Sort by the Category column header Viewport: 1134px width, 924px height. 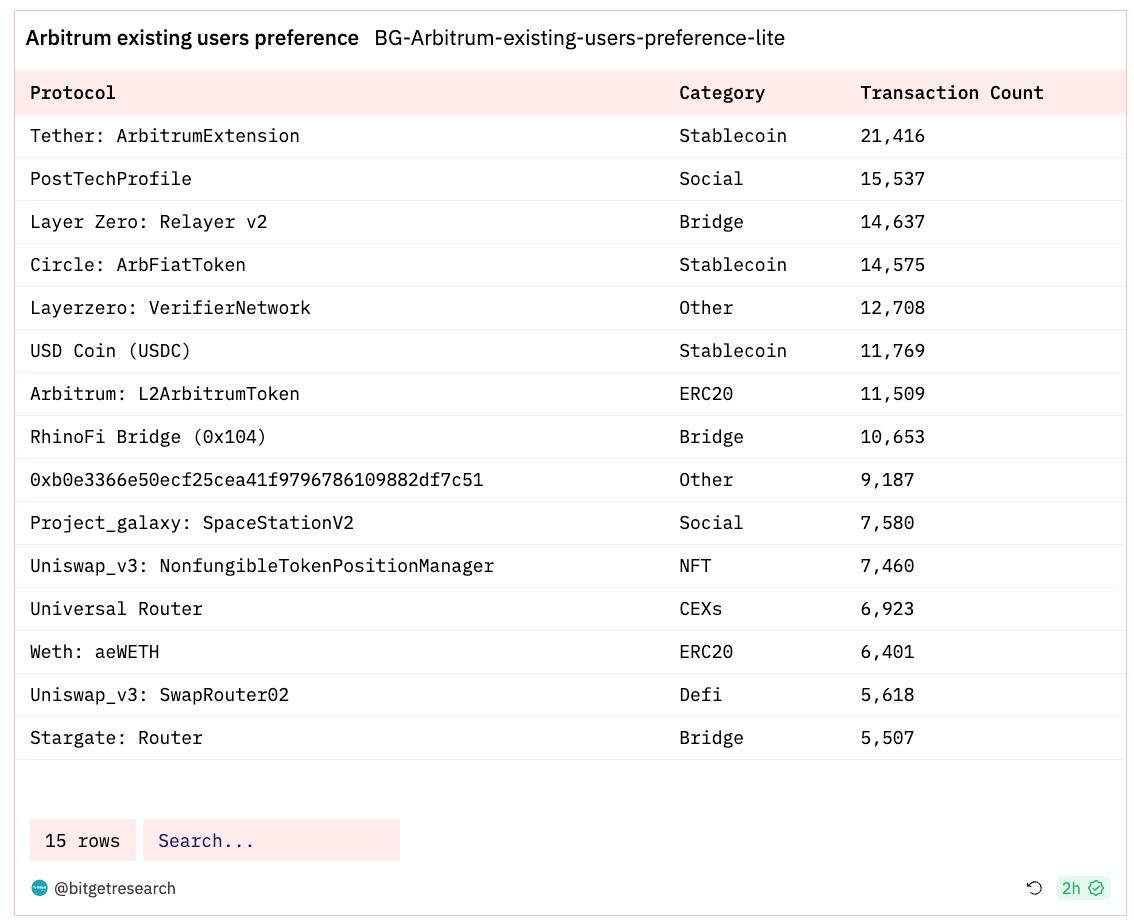[x=722, y=93]
